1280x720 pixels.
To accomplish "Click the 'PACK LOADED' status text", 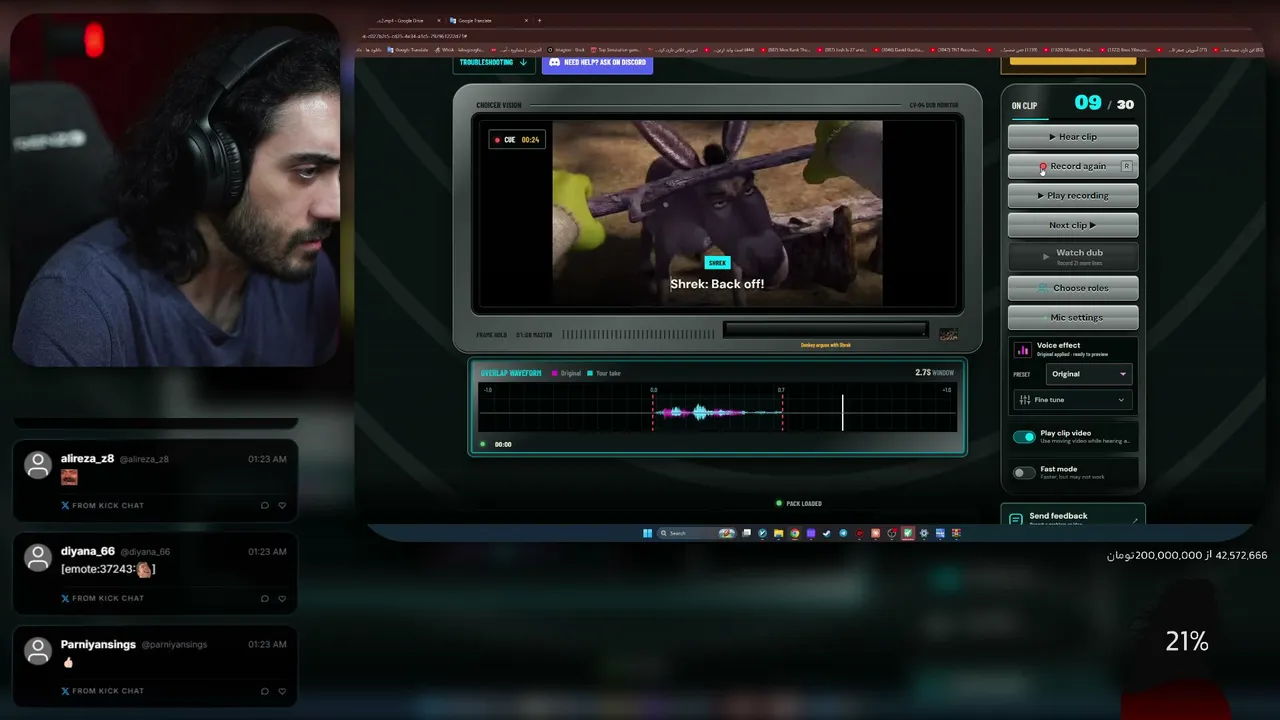I will point(799,503).
